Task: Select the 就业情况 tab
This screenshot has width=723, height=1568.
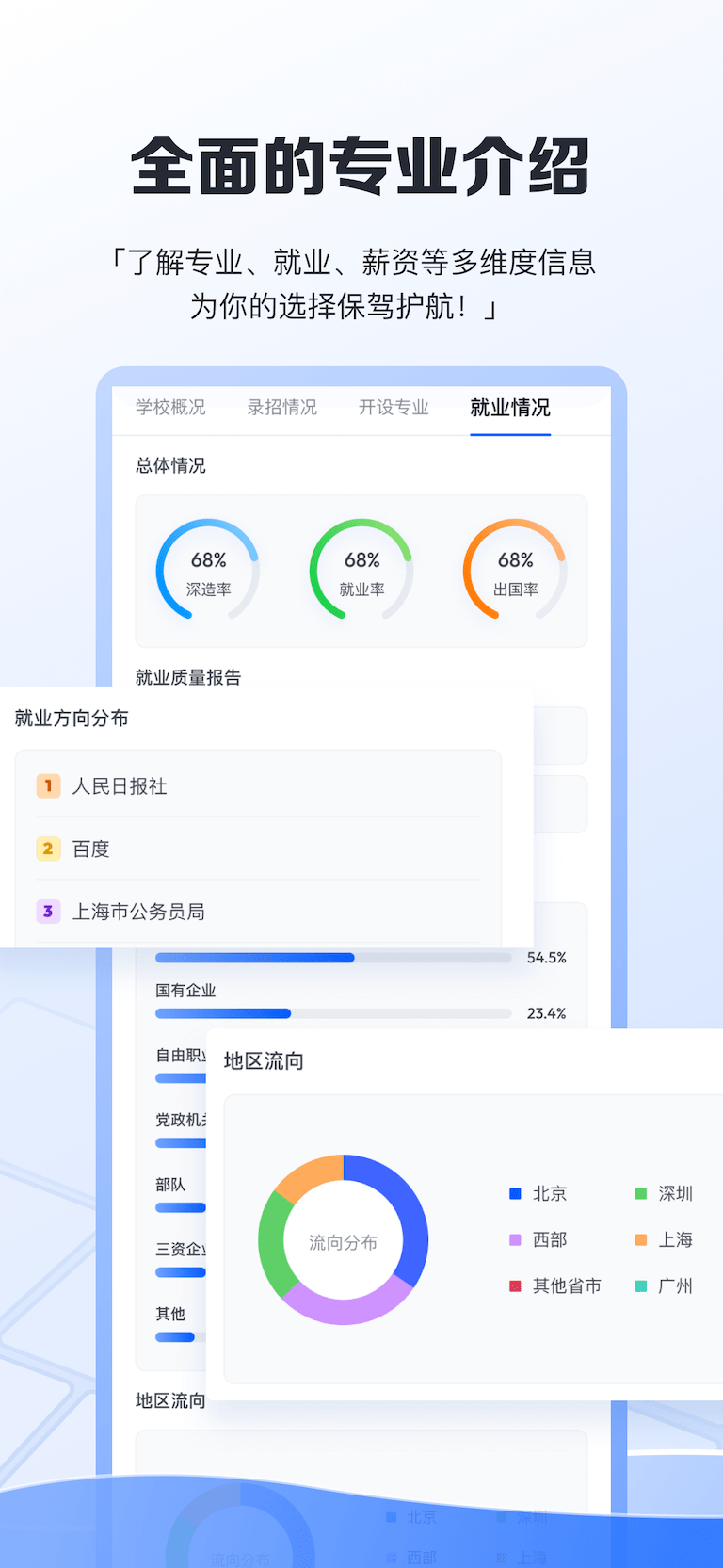Action: pos(510,408)
